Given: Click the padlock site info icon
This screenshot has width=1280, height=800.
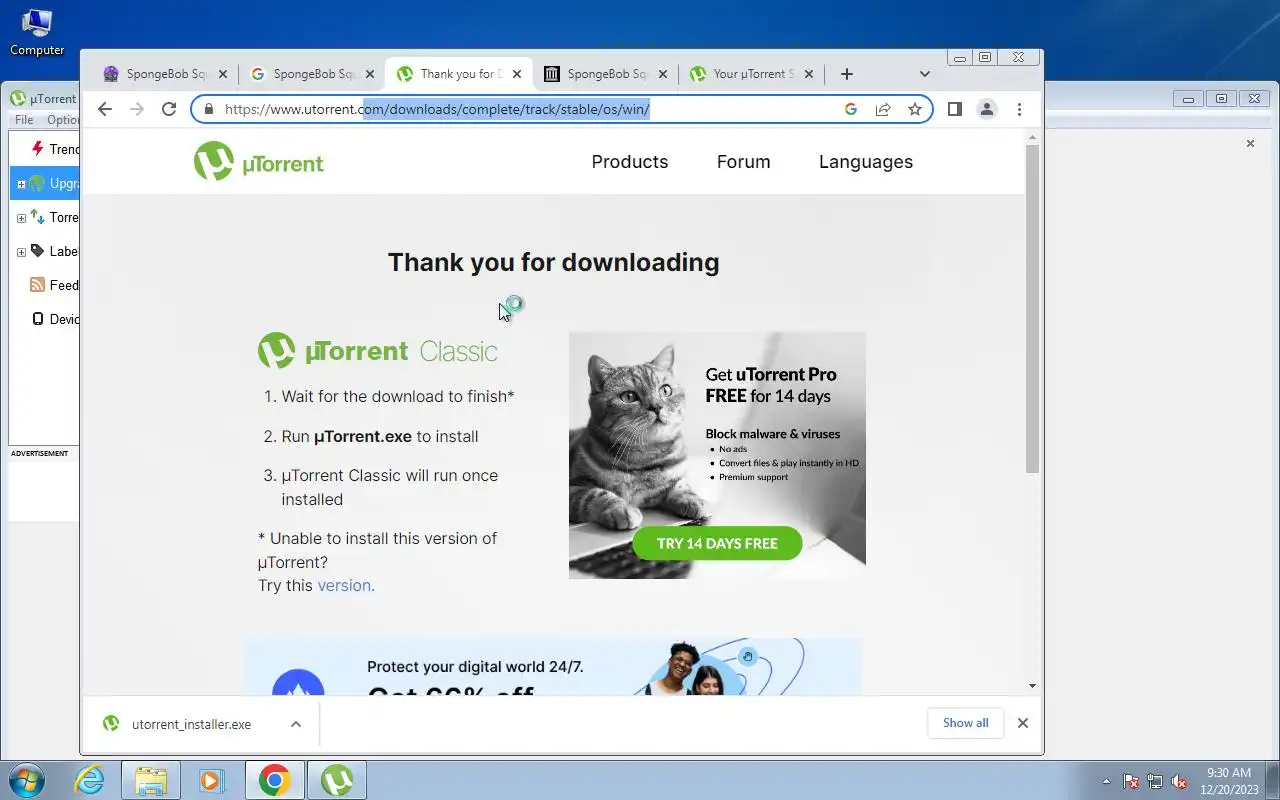Looking at the screenshot, I should pos(208,109).
